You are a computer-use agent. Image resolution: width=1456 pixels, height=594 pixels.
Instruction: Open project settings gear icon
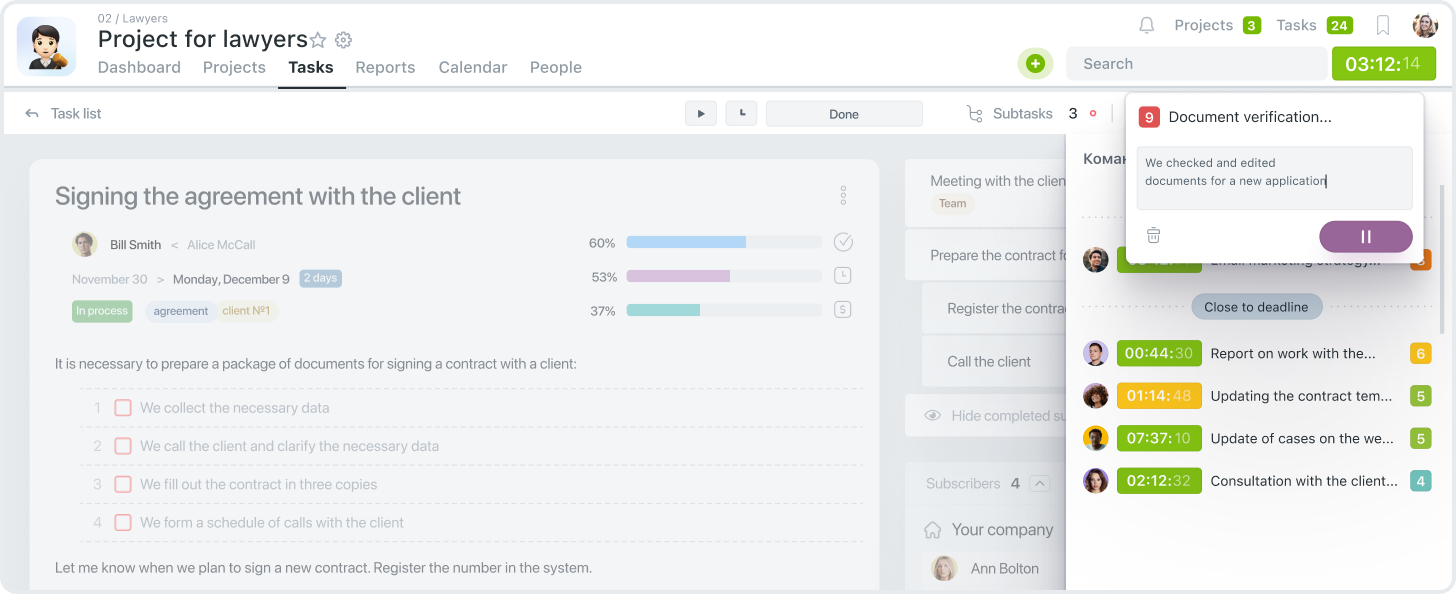343,40
